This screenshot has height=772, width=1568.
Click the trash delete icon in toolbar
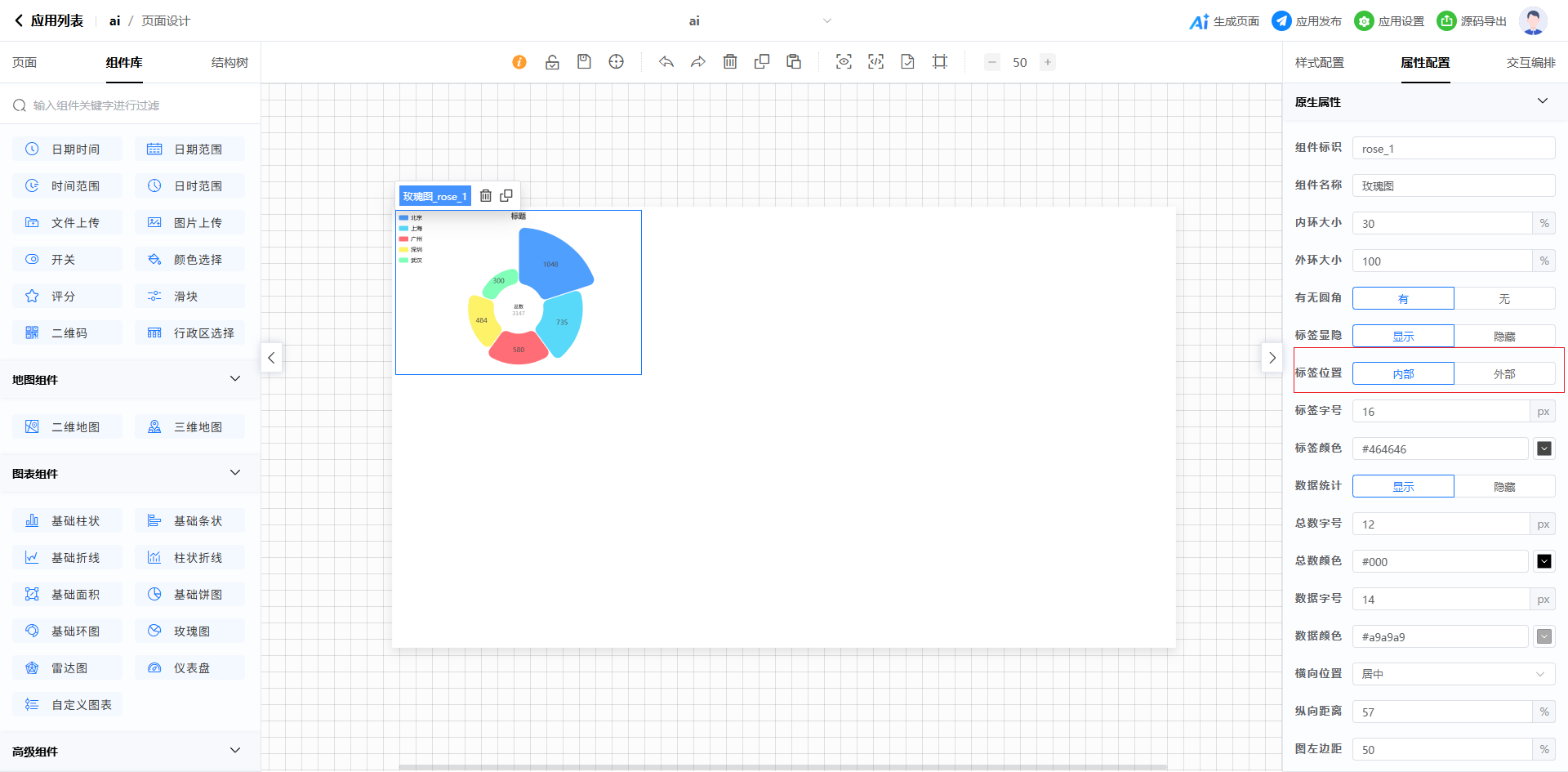click(x=730, y=62)
